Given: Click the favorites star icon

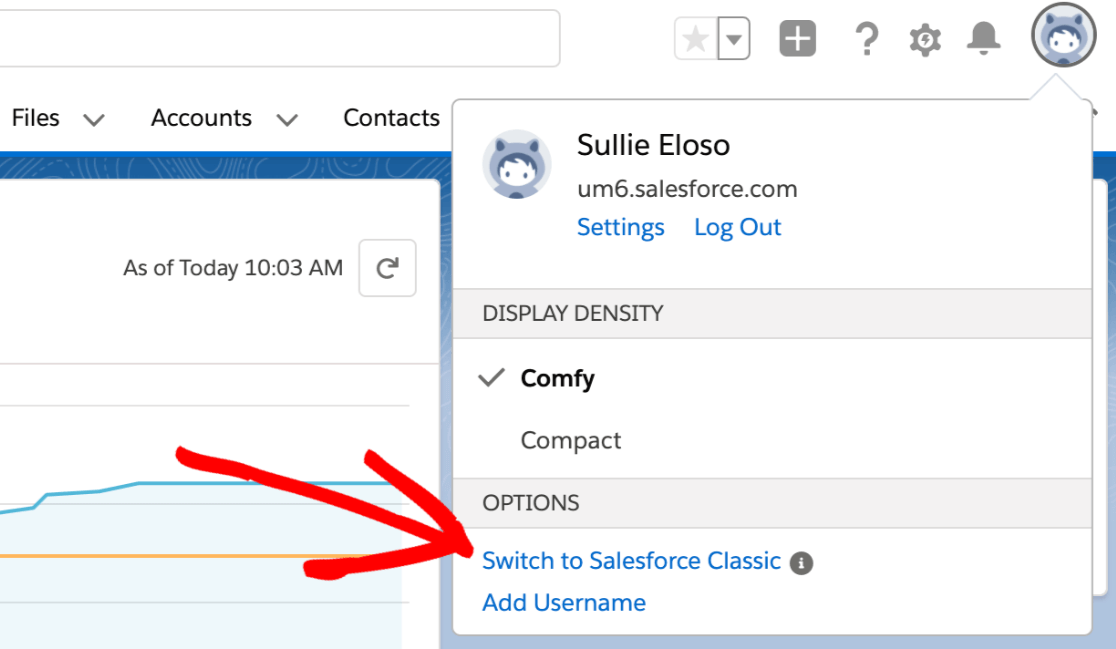Looking at the screenshot, I should [695, 40].
